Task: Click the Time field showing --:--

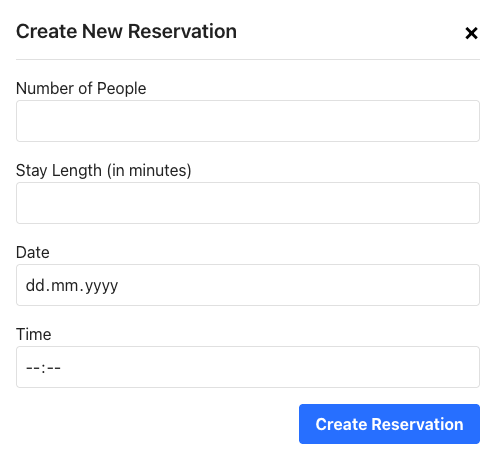Action: (248, 367)
